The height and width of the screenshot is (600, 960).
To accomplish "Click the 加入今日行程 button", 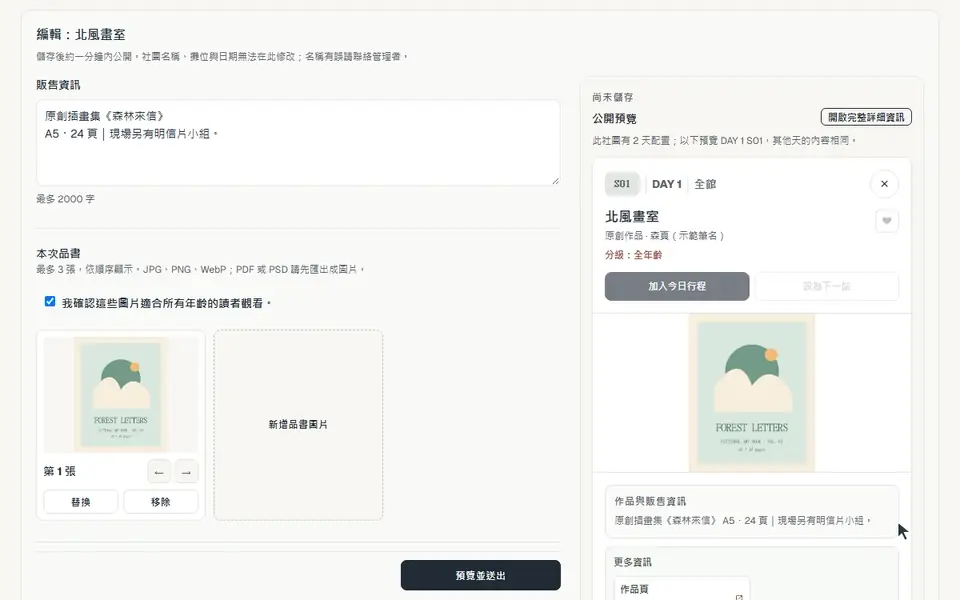I will pyautogui.click(x=677, y=286).
